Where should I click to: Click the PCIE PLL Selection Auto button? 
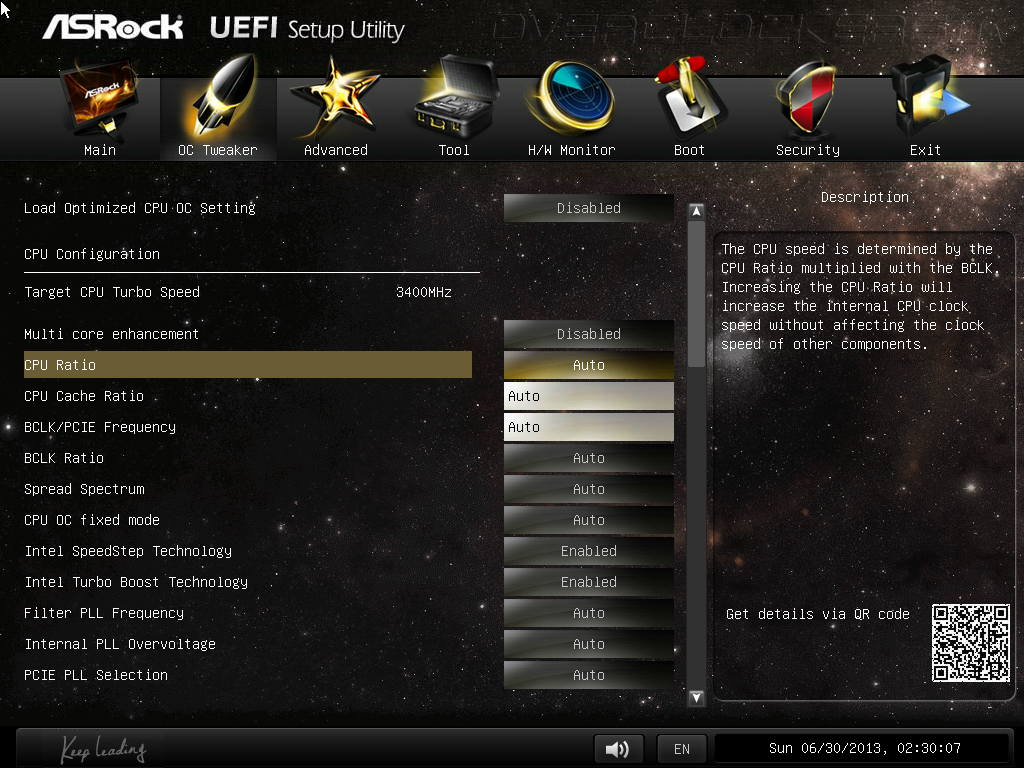(588, 675)
